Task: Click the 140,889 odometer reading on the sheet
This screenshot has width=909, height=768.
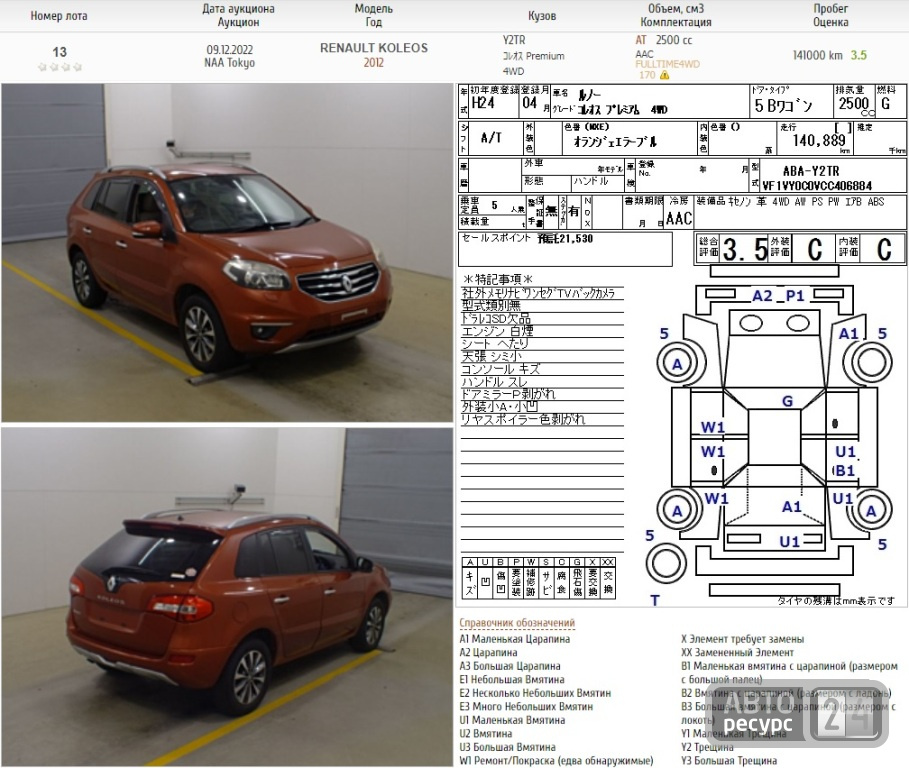Action: pyautogui.click(x=819, y=140)
